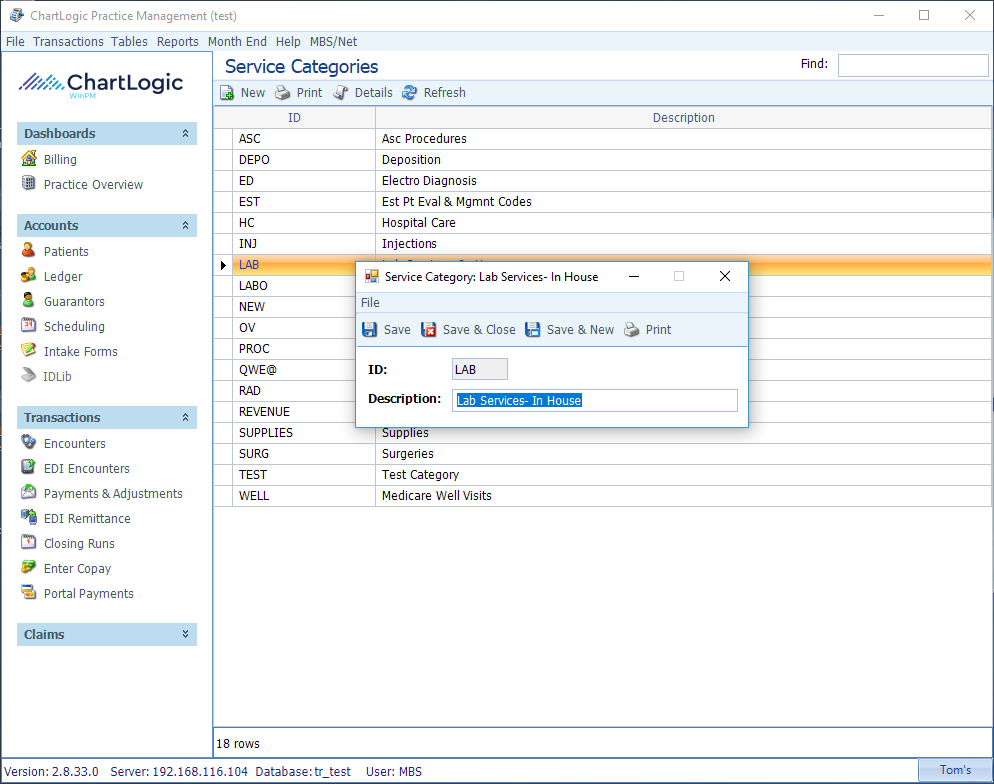
Task: Open Scheduling calendar icon in sidebar
Action: tap(29, 325)
